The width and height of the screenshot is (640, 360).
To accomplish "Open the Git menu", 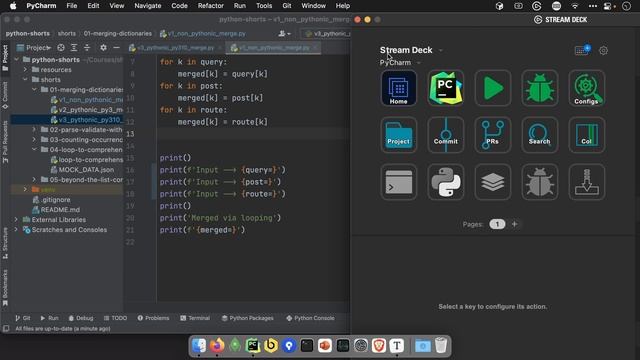I will [x=287, y=6].
